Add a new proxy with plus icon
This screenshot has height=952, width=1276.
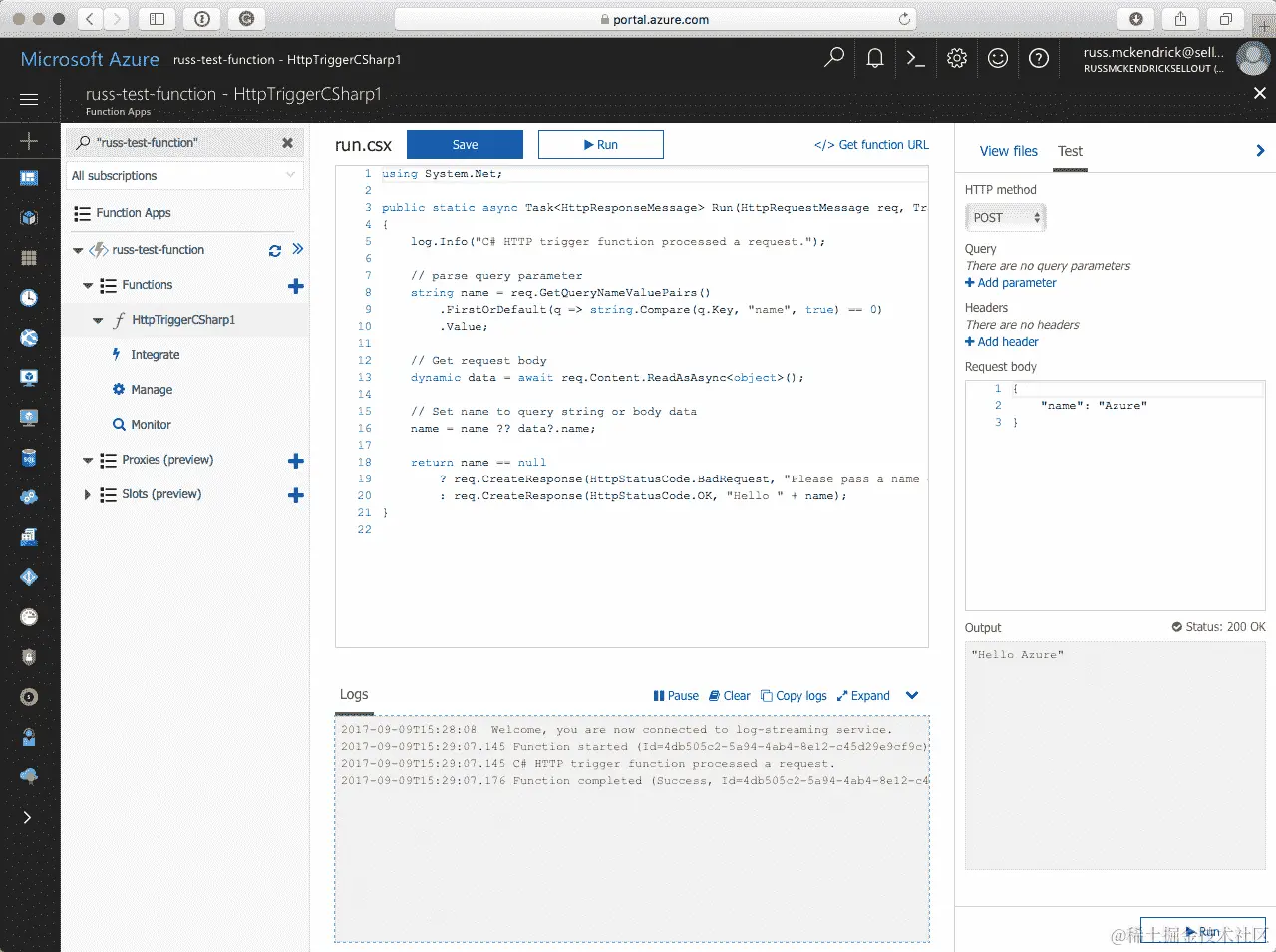[295, 461]
